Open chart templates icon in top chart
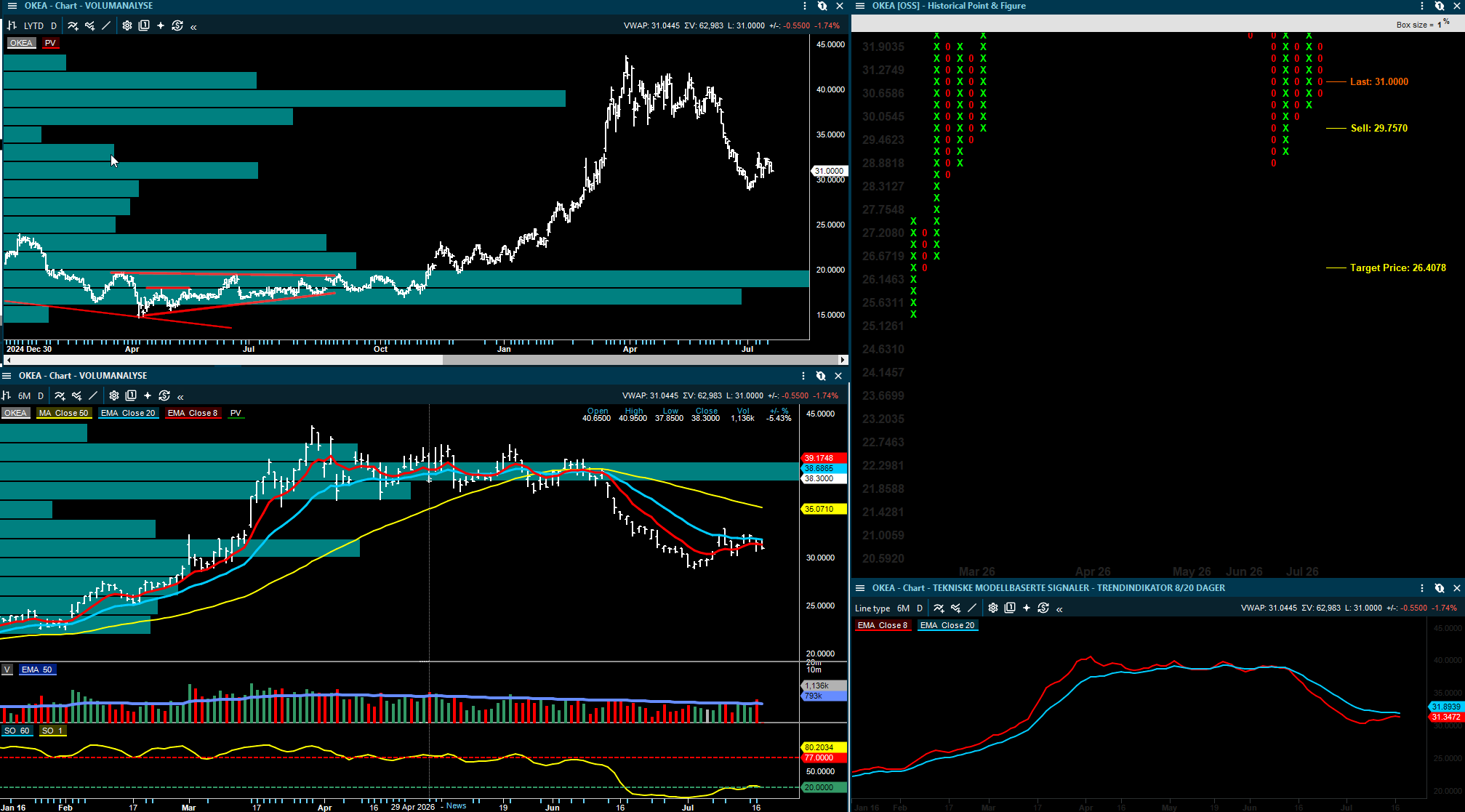Image resolution: width=1465 pixels, height=812 pixels. tap(144, 25)
